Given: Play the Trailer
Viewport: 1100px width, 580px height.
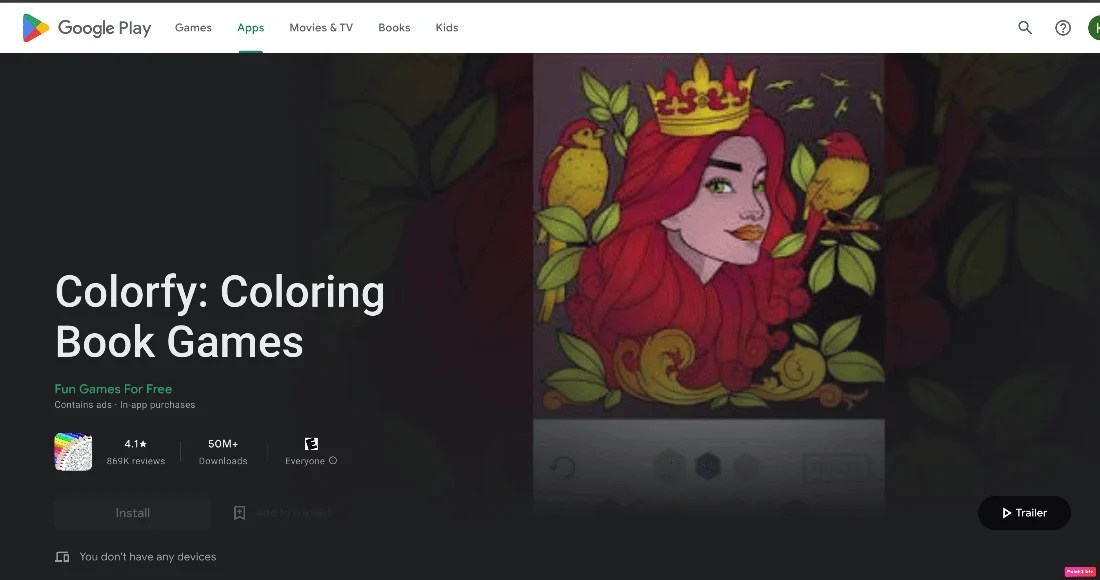Looking at the screenshot, I should click(x=1024, y=513).
